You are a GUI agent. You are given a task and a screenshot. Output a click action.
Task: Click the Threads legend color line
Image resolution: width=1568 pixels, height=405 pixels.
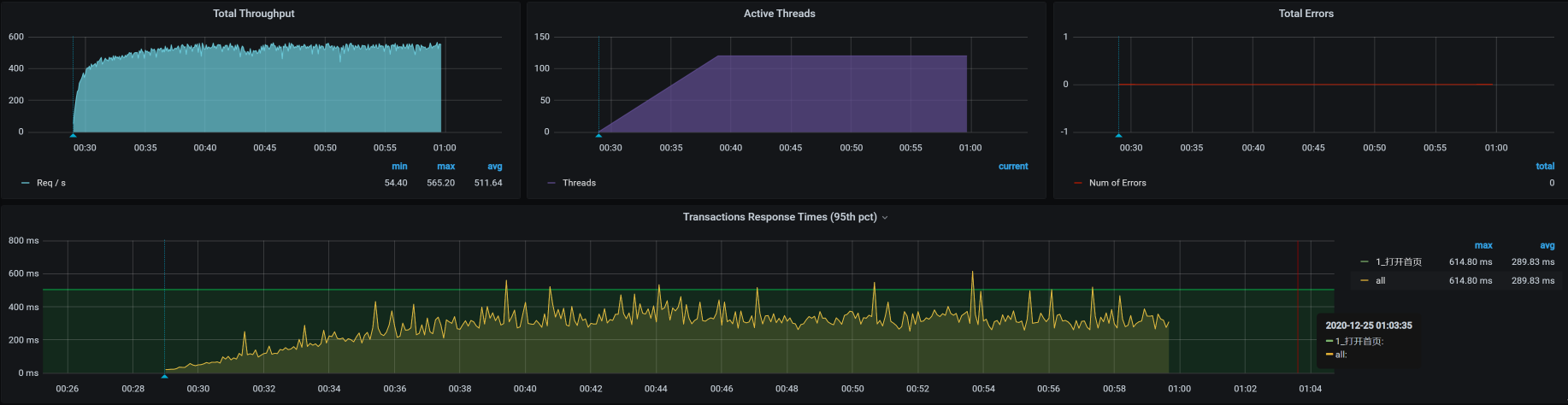[x=551, y=183]
